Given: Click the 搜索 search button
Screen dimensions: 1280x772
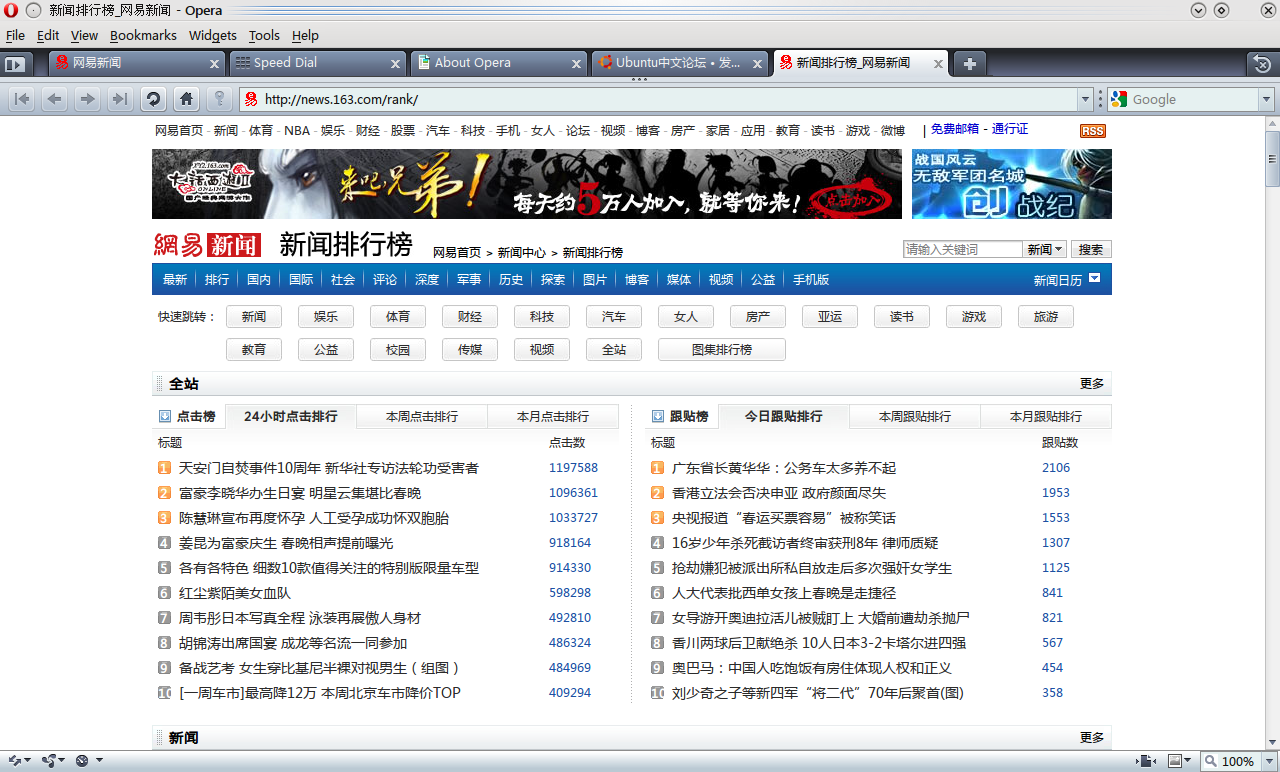Looking at the screenshot, I should click(x=1091, y=249).
